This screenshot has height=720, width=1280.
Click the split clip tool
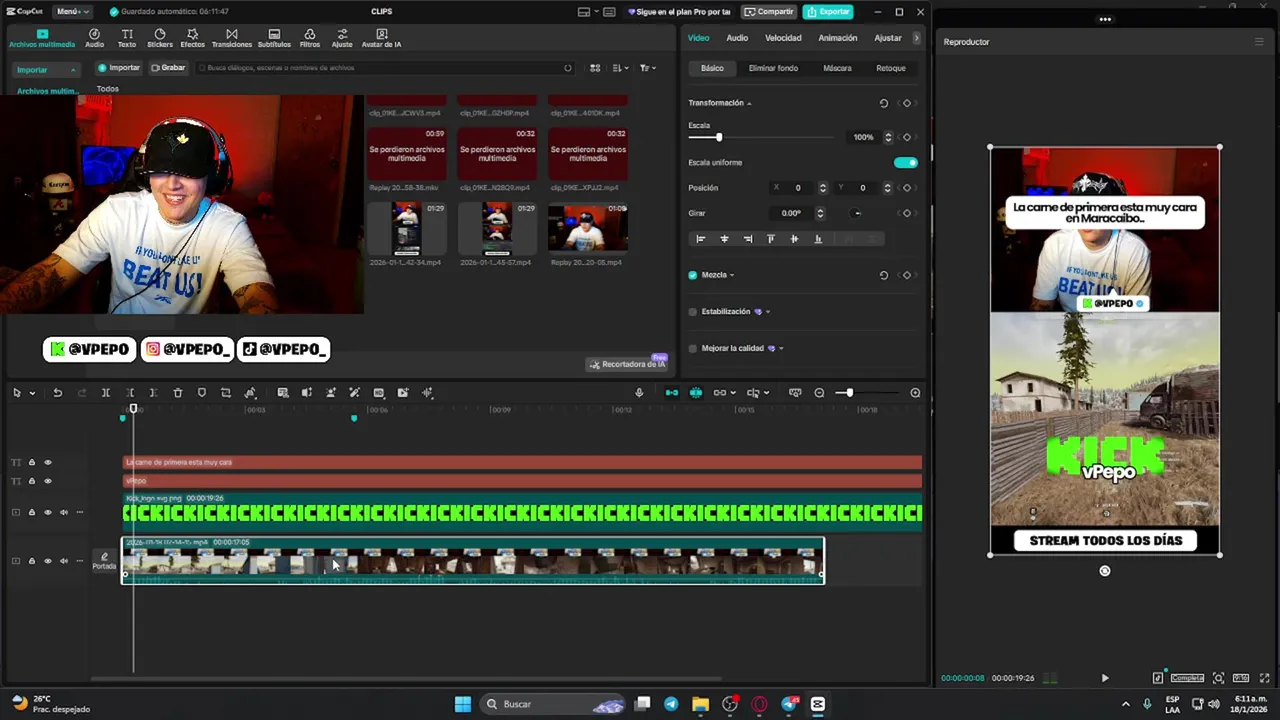[x=105, y=393]
